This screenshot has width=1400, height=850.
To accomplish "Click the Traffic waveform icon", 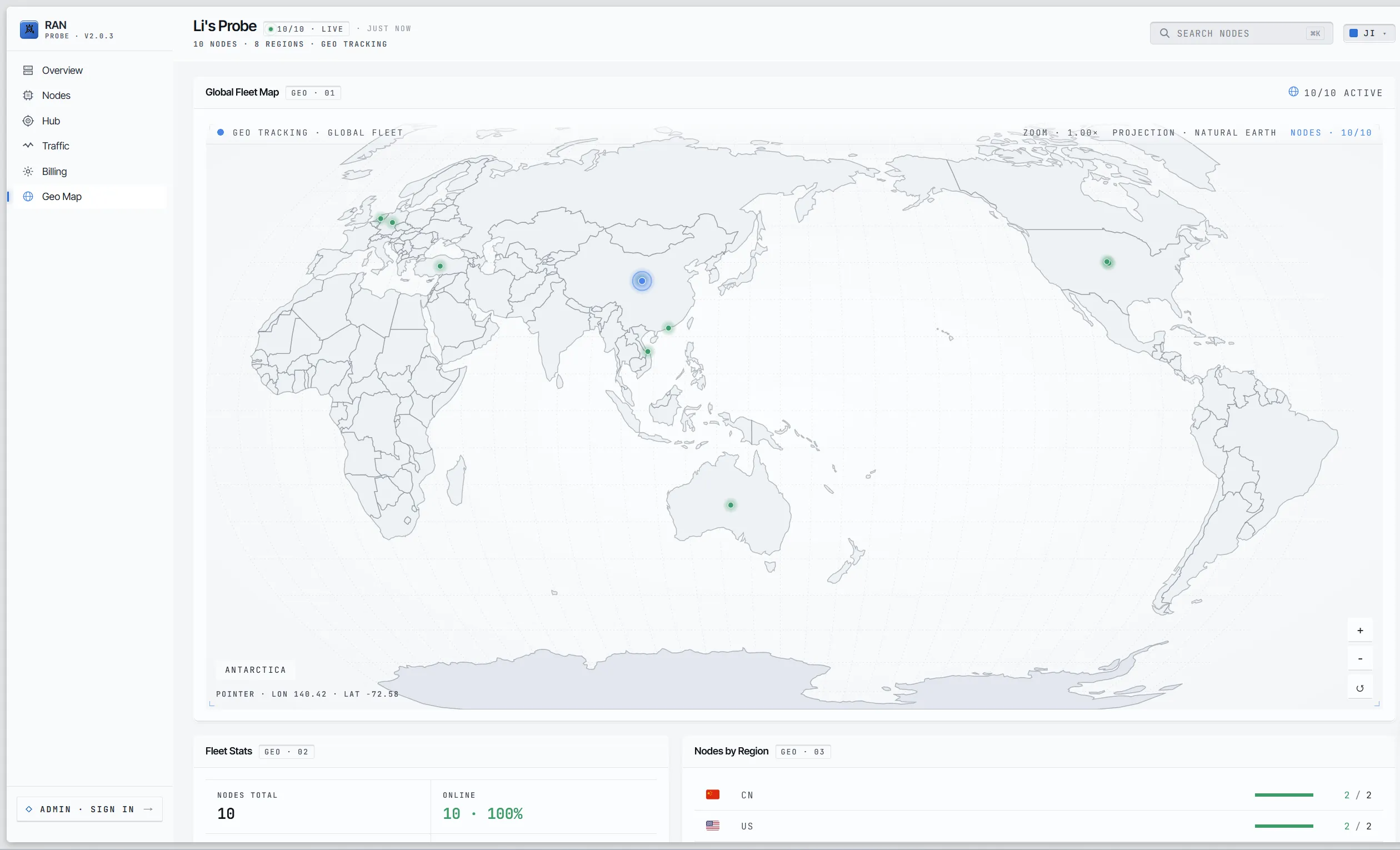I will tap(28, 146).
